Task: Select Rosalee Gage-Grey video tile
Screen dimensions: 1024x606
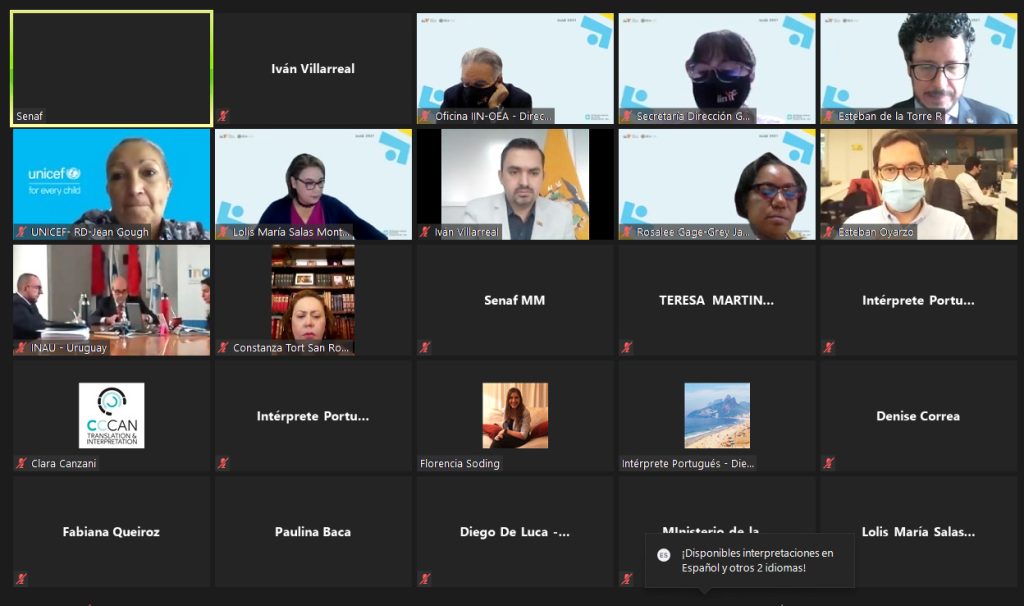Action: (716, 184)
